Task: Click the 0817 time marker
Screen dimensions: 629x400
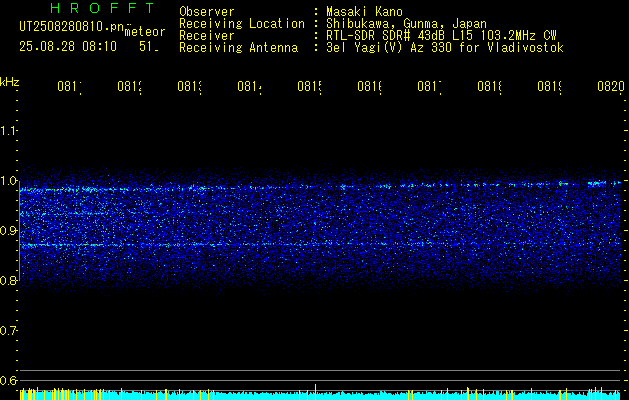Action: pos(430,86)
